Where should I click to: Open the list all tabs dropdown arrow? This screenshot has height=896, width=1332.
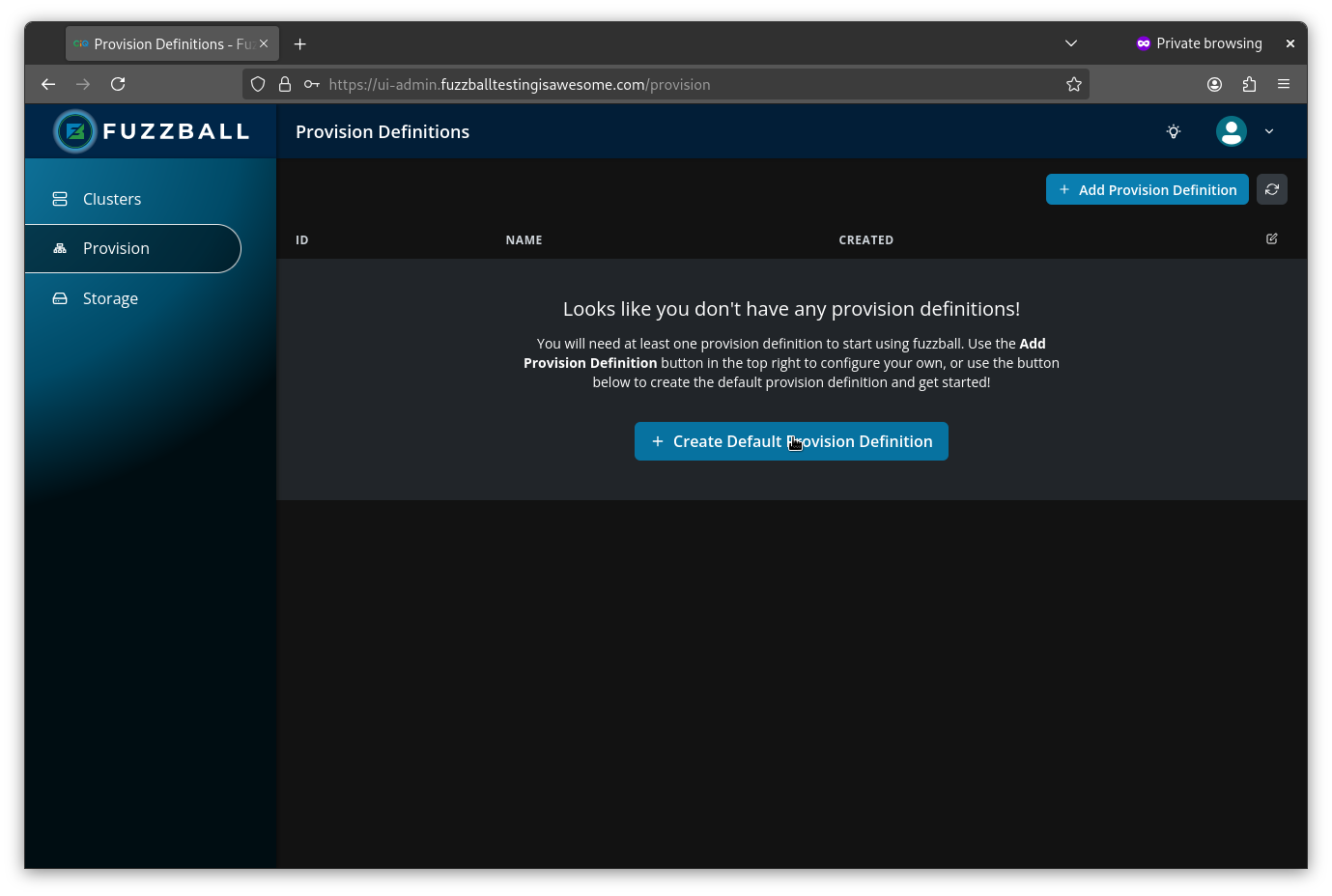coord(1071,43)
